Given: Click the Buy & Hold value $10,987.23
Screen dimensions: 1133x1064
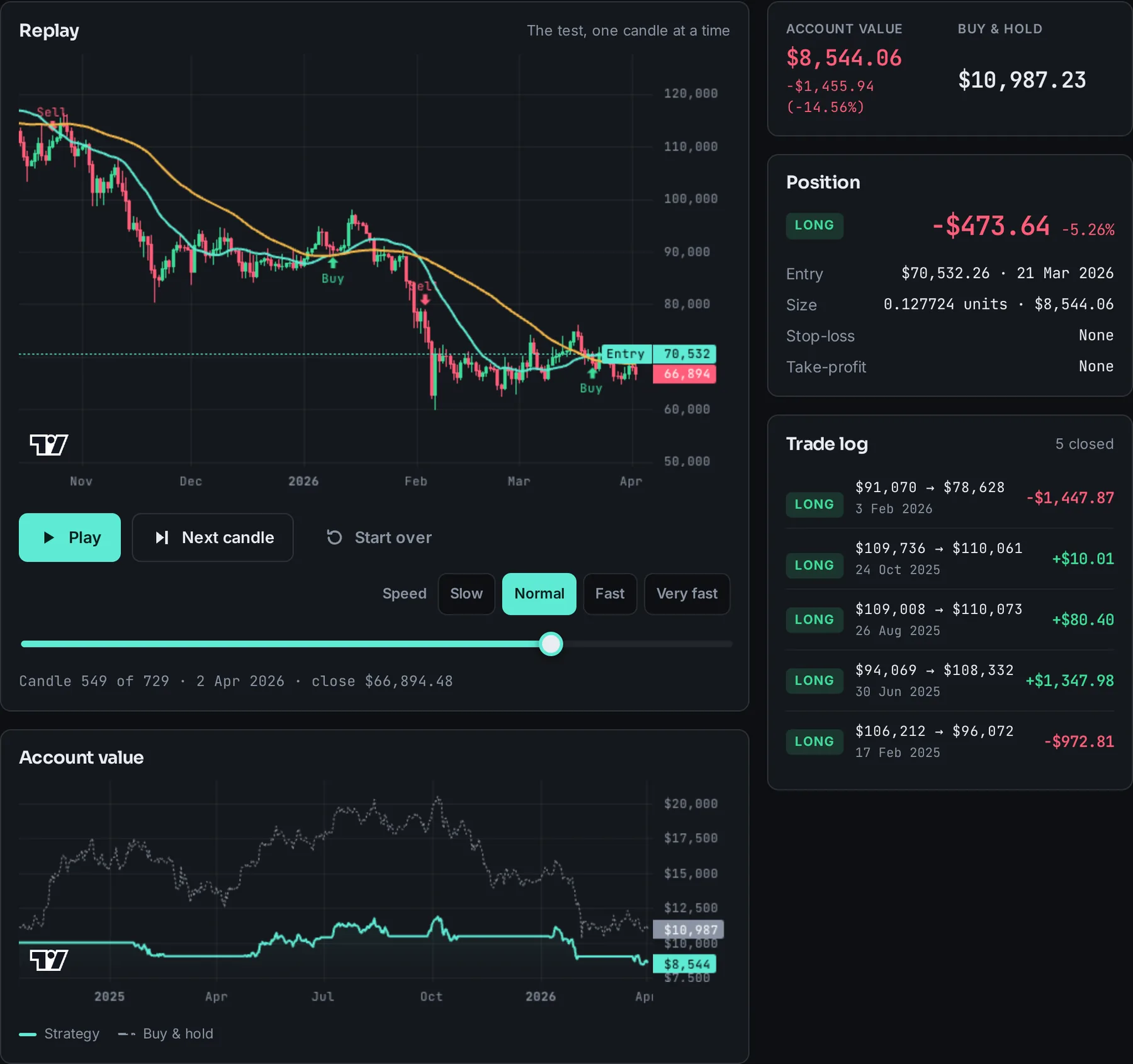Looking at the screenshot, I should tap(1022, 80).
